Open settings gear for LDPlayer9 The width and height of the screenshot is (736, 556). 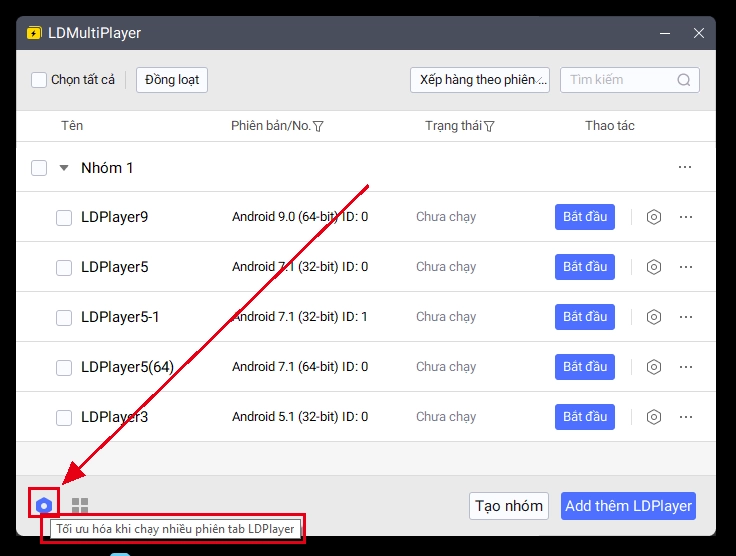[x=654, y=217]
